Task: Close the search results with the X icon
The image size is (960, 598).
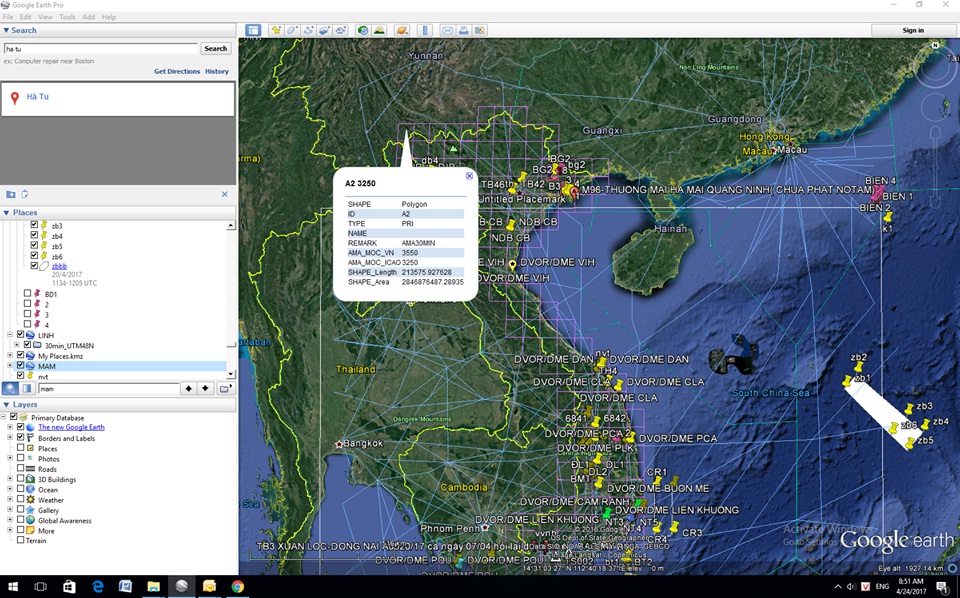Action: pyautogui.click(x=225, y=194)
